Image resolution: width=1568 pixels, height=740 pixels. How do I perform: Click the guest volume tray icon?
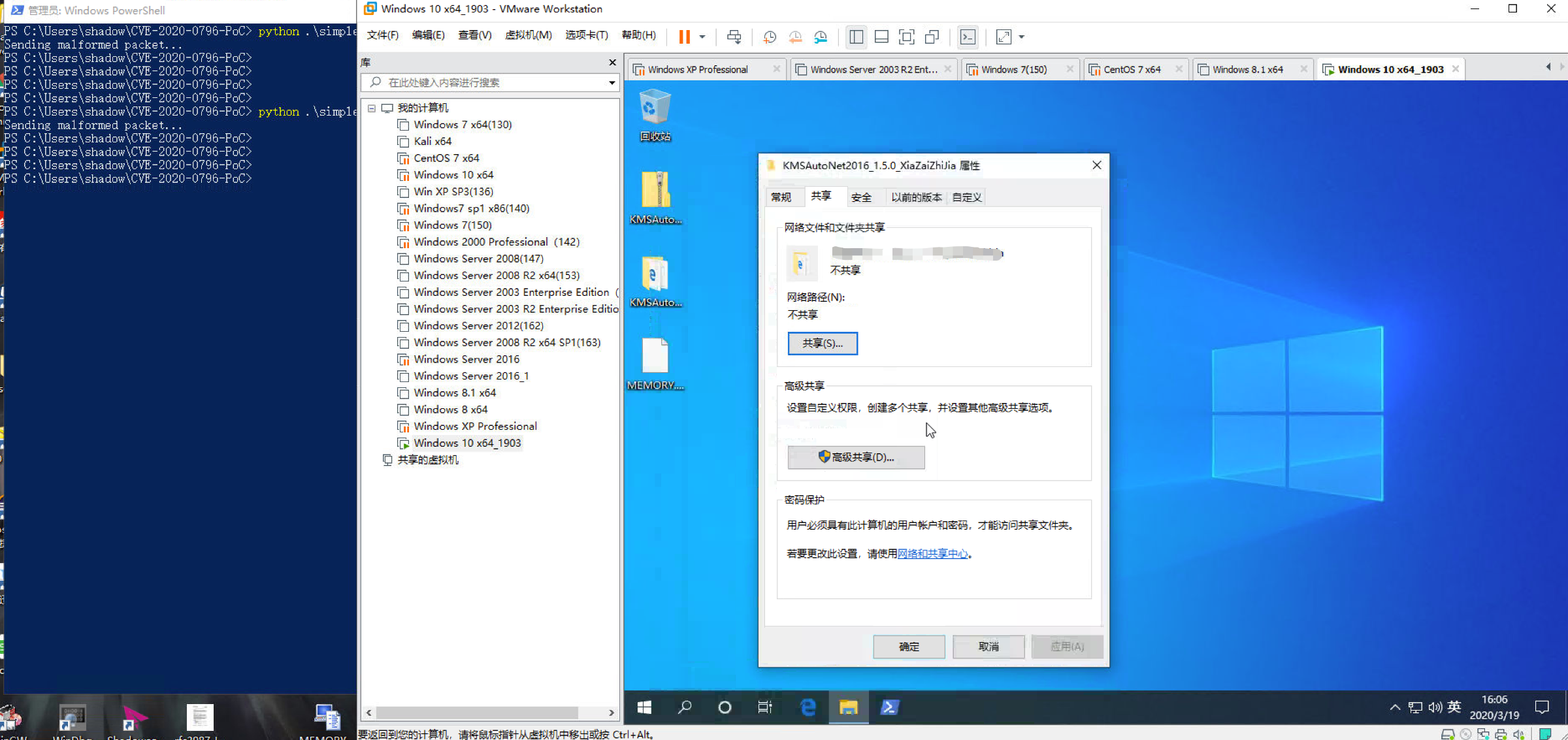(1435, 707)
